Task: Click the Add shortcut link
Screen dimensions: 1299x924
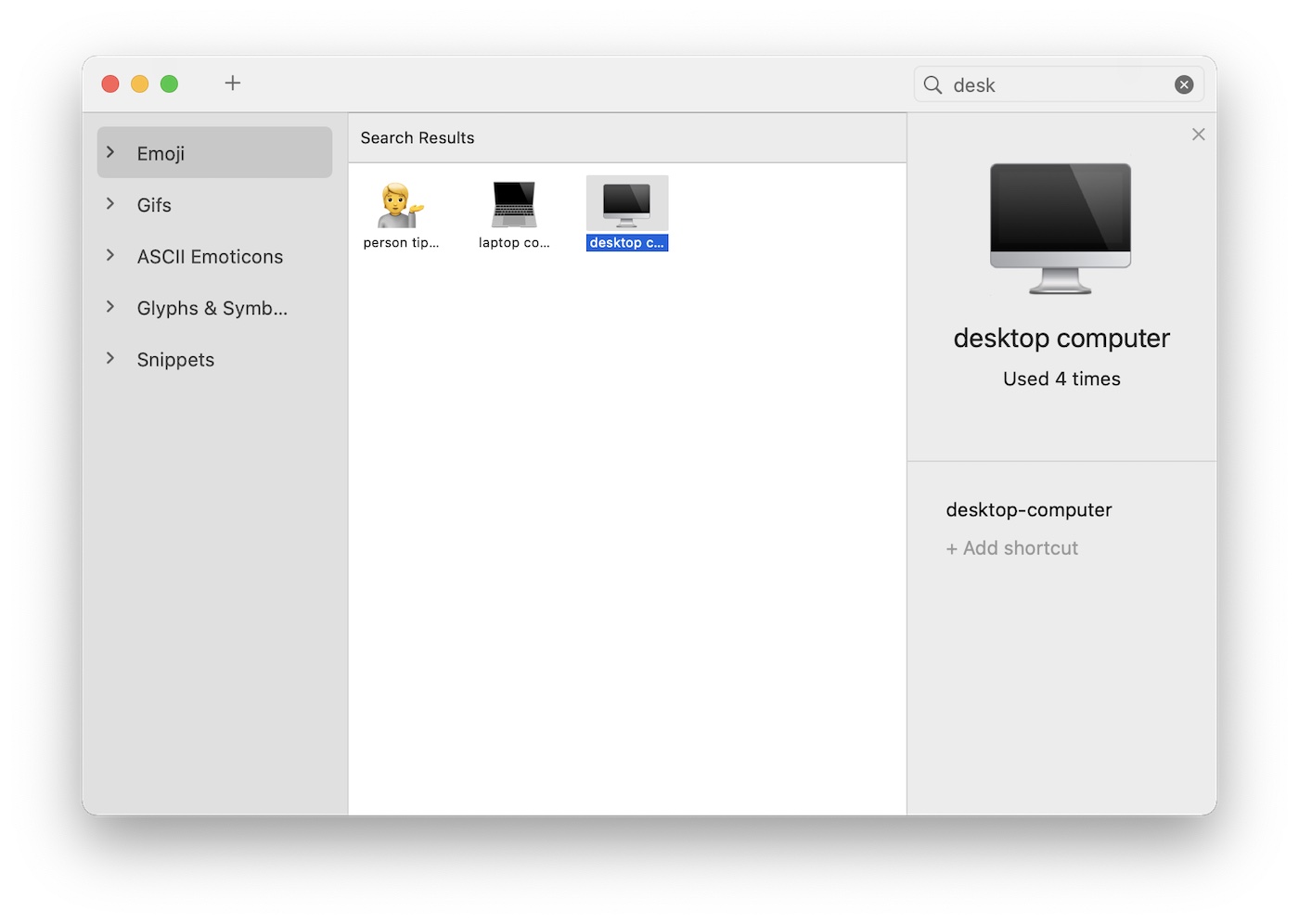Action: [1011, 548]
